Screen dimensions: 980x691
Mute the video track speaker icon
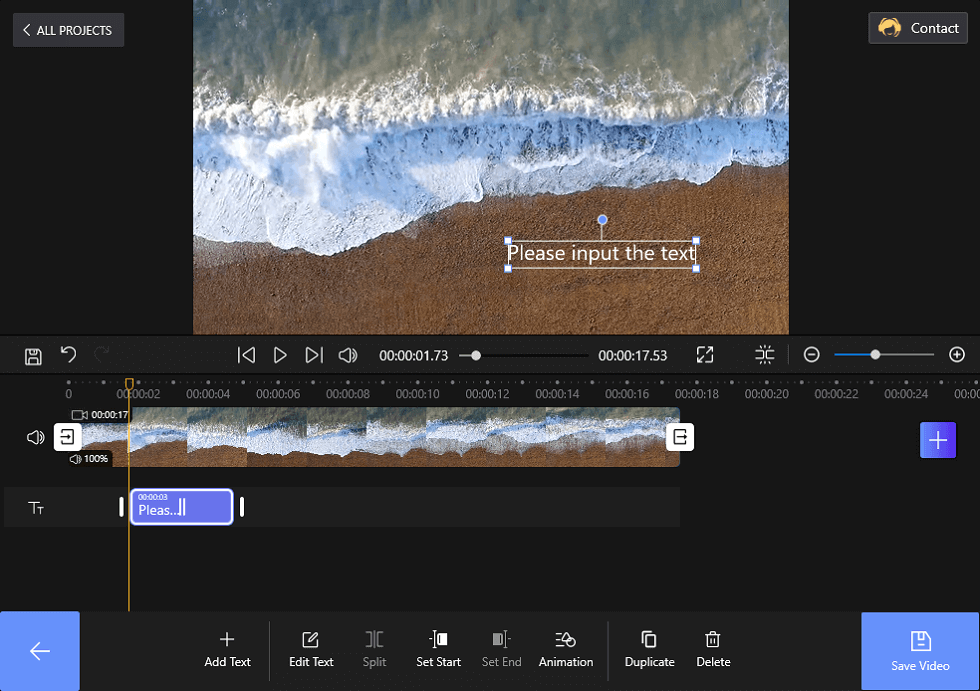[35, 437]
